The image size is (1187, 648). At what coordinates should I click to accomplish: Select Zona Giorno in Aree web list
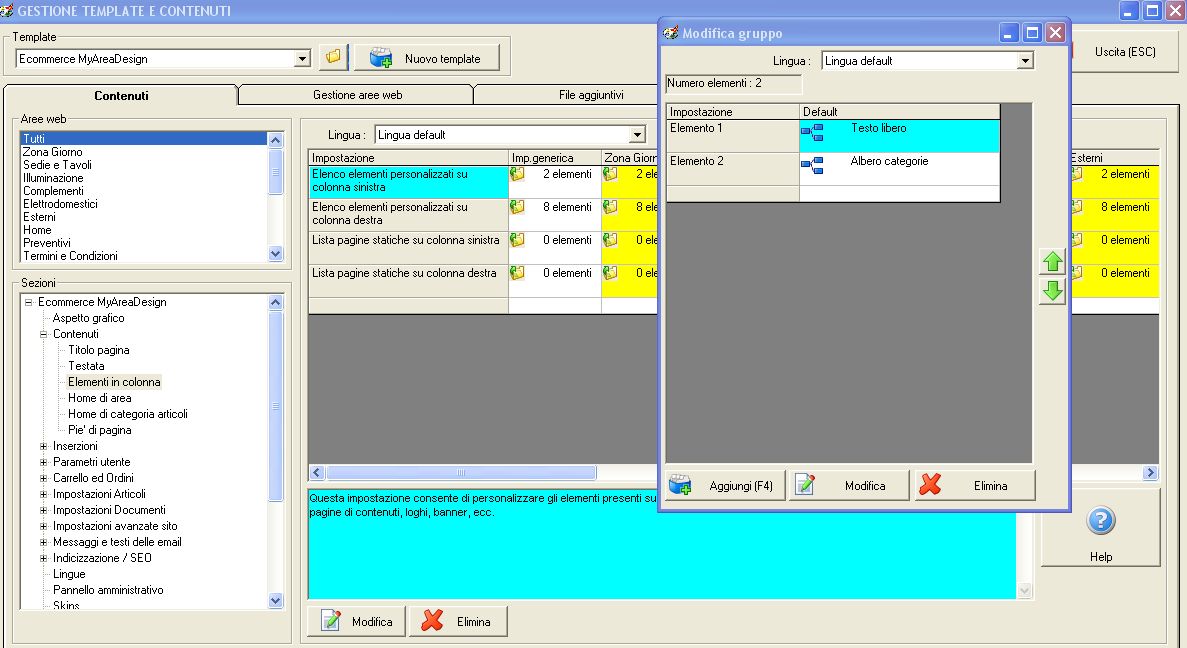tap(52, 151)
